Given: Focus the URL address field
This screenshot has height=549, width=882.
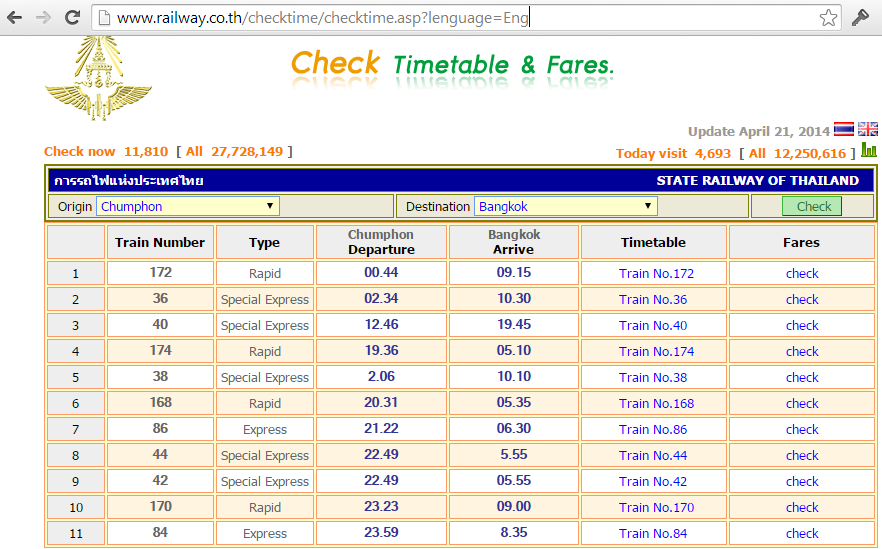Looking at the screenshot, I should point(467,18).
